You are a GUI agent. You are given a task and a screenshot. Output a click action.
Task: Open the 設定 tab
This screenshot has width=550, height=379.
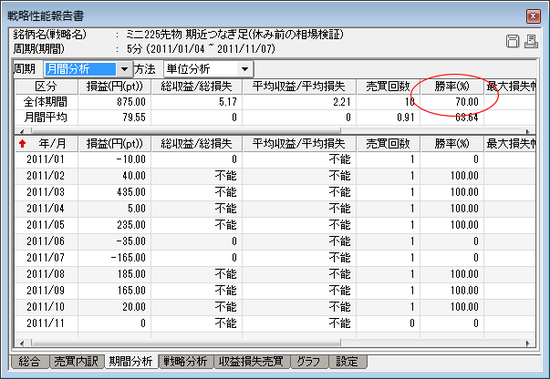[347, 361]
